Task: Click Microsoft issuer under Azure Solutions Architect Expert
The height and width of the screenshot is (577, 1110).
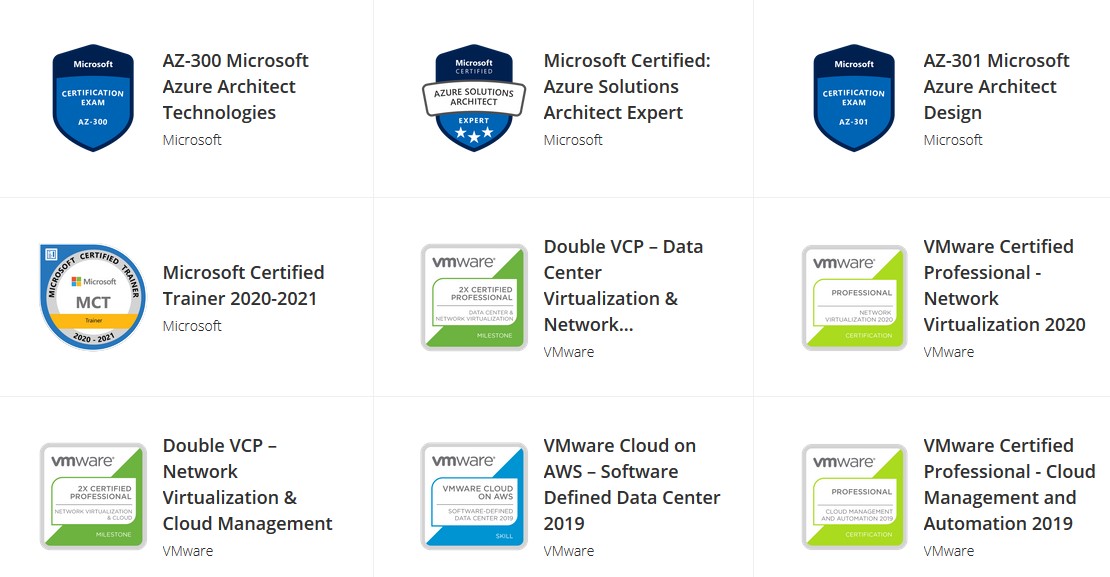Action: (x=573, y=140)
